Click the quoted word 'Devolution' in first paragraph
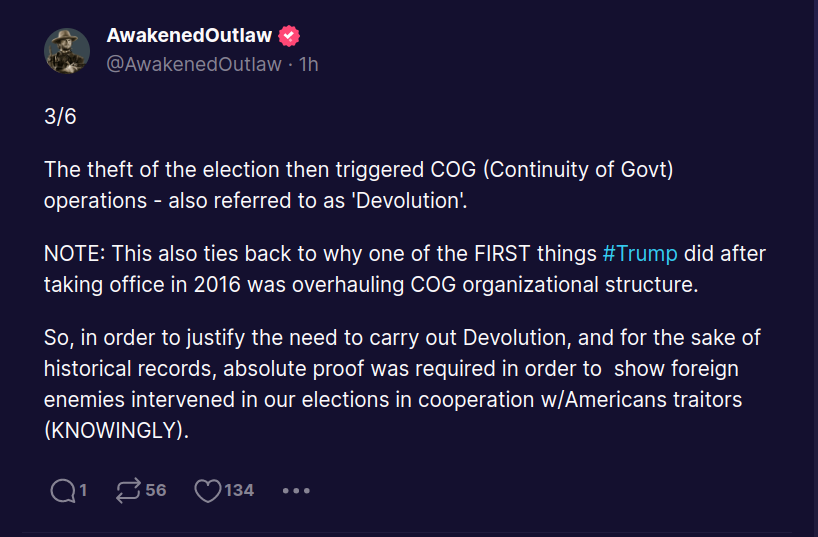 tap(407, 199)
